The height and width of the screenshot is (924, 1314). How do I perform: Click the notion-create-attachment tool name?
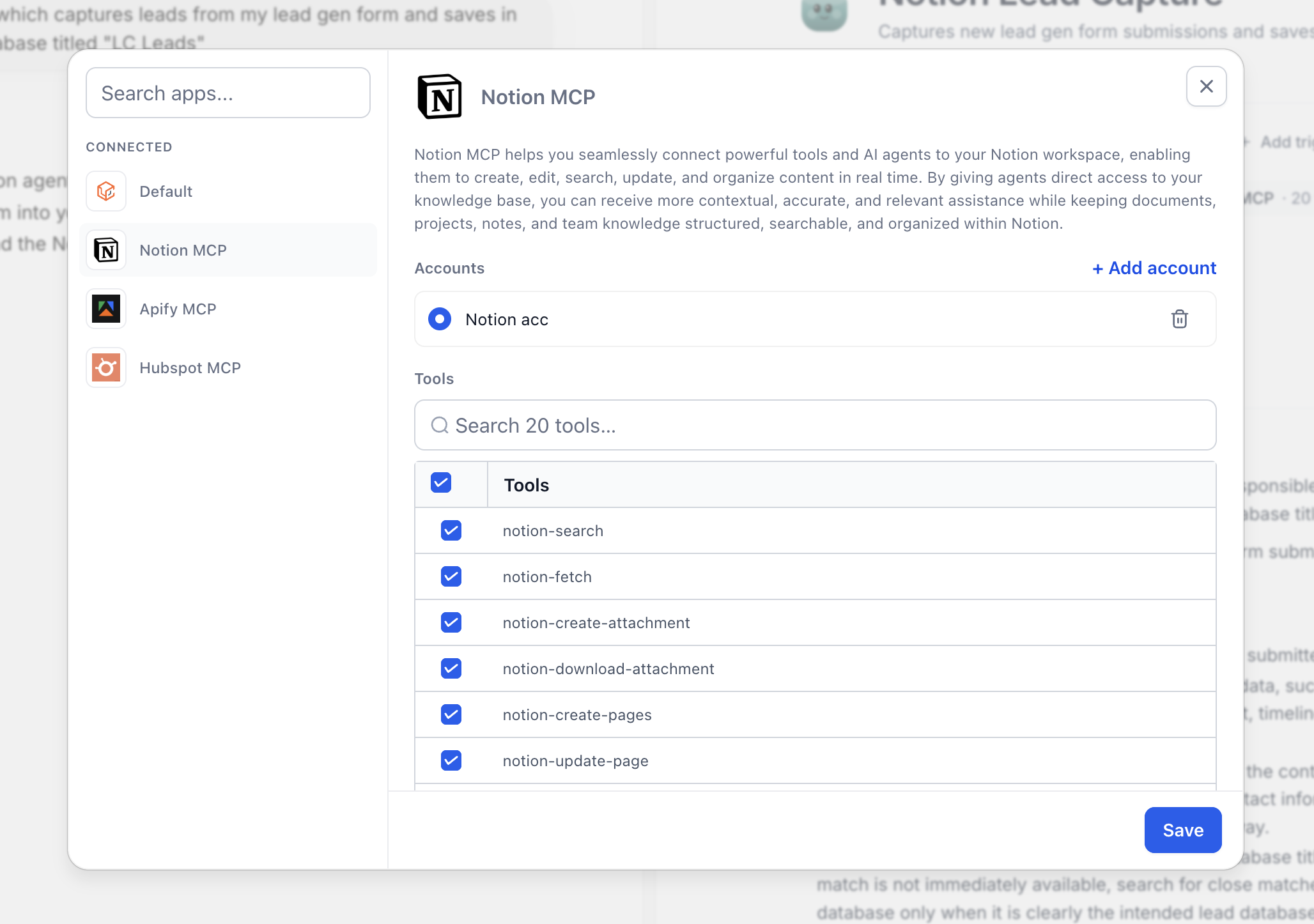point(596,623)
